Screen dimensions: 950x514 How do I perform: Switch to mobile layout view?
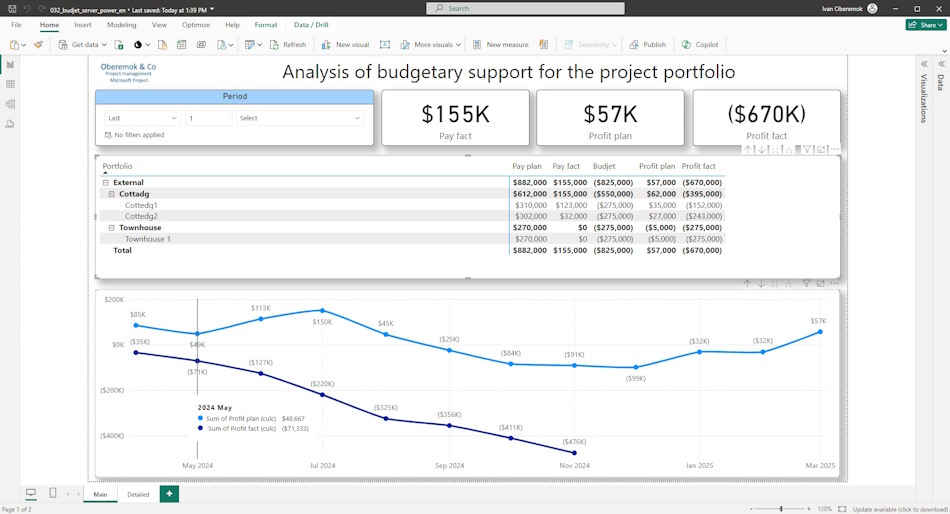pos(53,493)
